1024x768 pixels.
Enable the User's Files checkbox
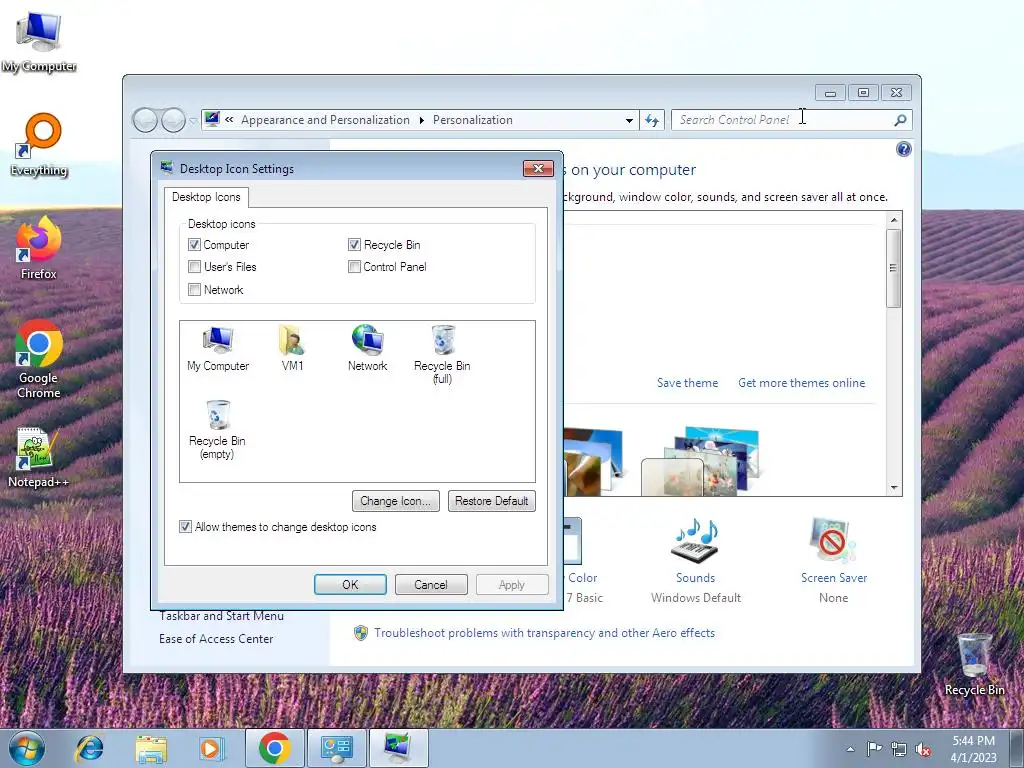pyautogui.click(x=194, y=266)
